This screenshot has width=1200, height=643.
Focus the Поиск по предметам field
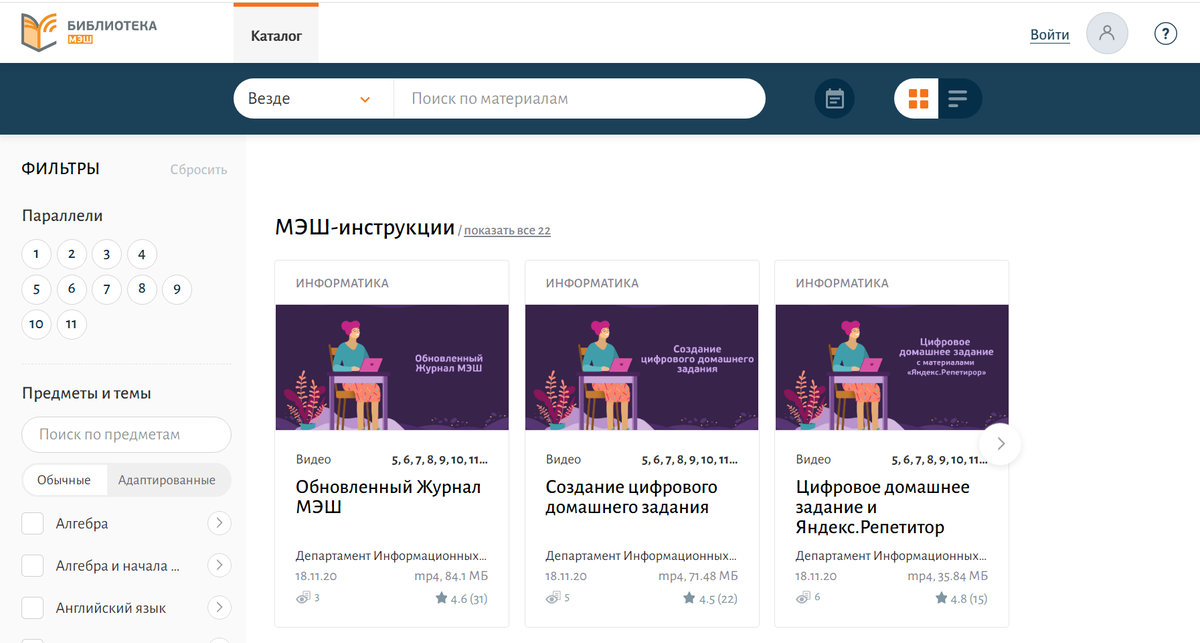click(126, 434)
